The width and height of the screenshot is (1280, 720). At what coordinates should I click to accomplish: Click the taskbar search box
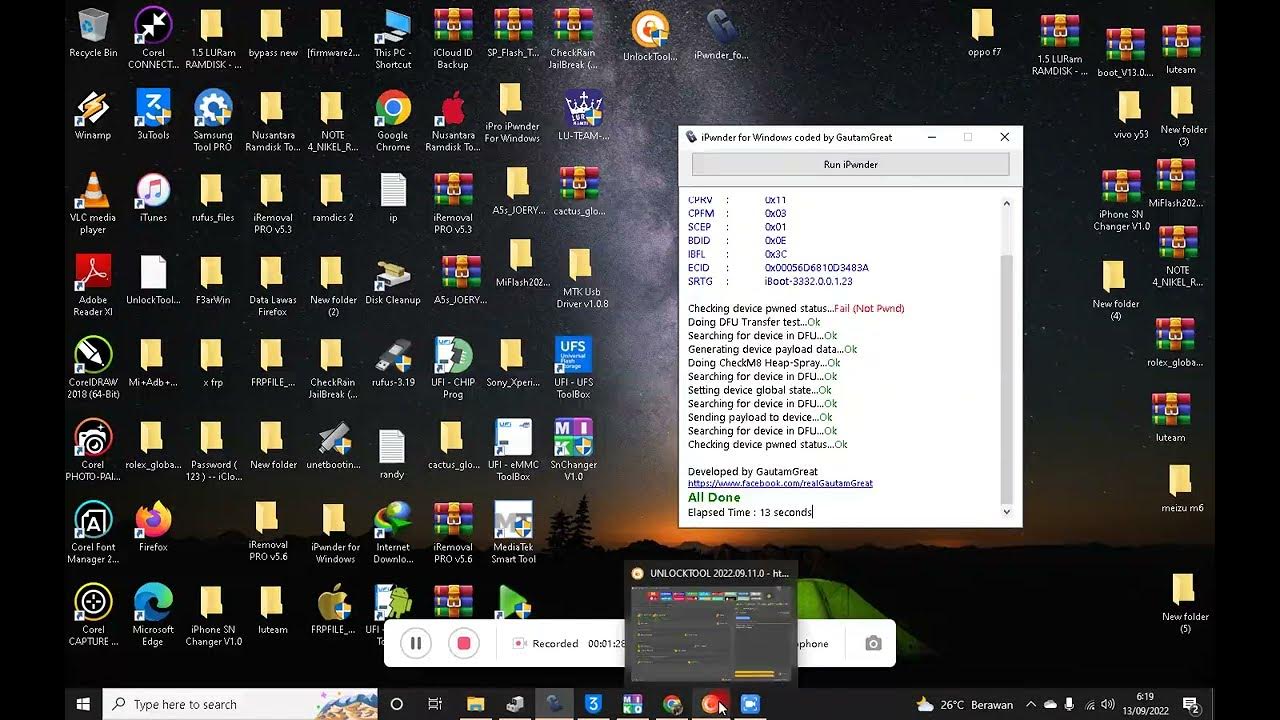pyautogui.click(x=240, y=704)
